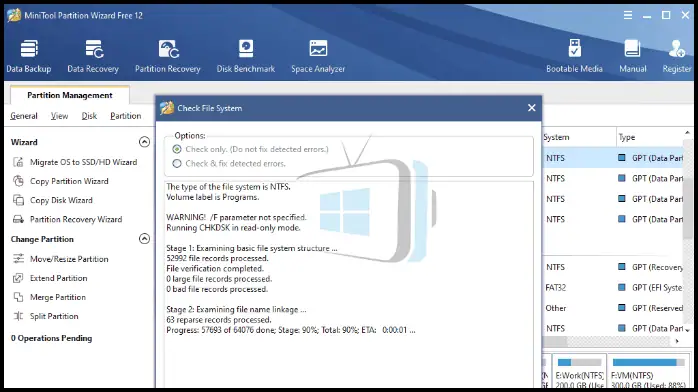Image resolution: width=698 pixels, height=392 pixels.
Task: Start the Disk Benchmark tool
Action: click(x=246, y=56)
